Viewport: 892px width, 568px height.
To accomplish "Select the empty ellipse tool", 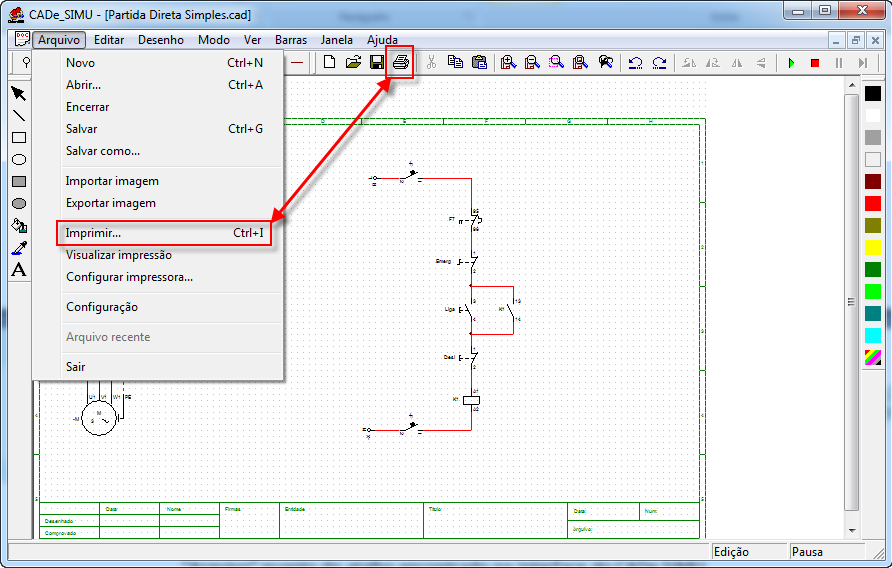I will click(18, 160).
